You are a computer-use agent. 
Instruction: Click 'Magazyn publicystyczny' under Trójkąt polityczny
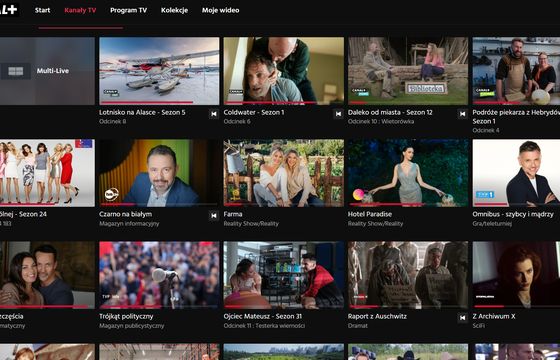tap(132, 326)
